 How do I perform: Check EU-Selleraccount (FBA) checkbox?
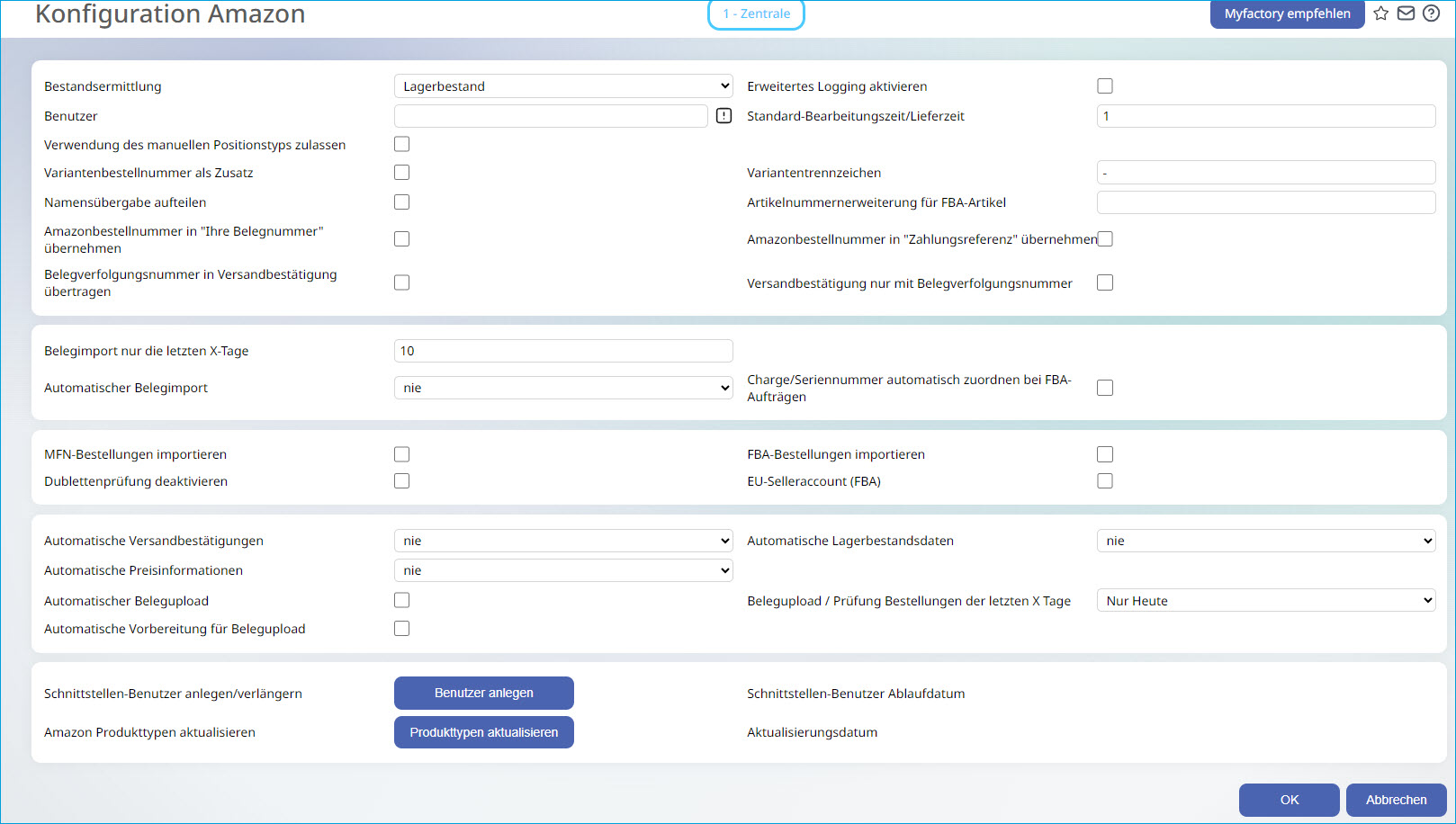point(1105,481)
